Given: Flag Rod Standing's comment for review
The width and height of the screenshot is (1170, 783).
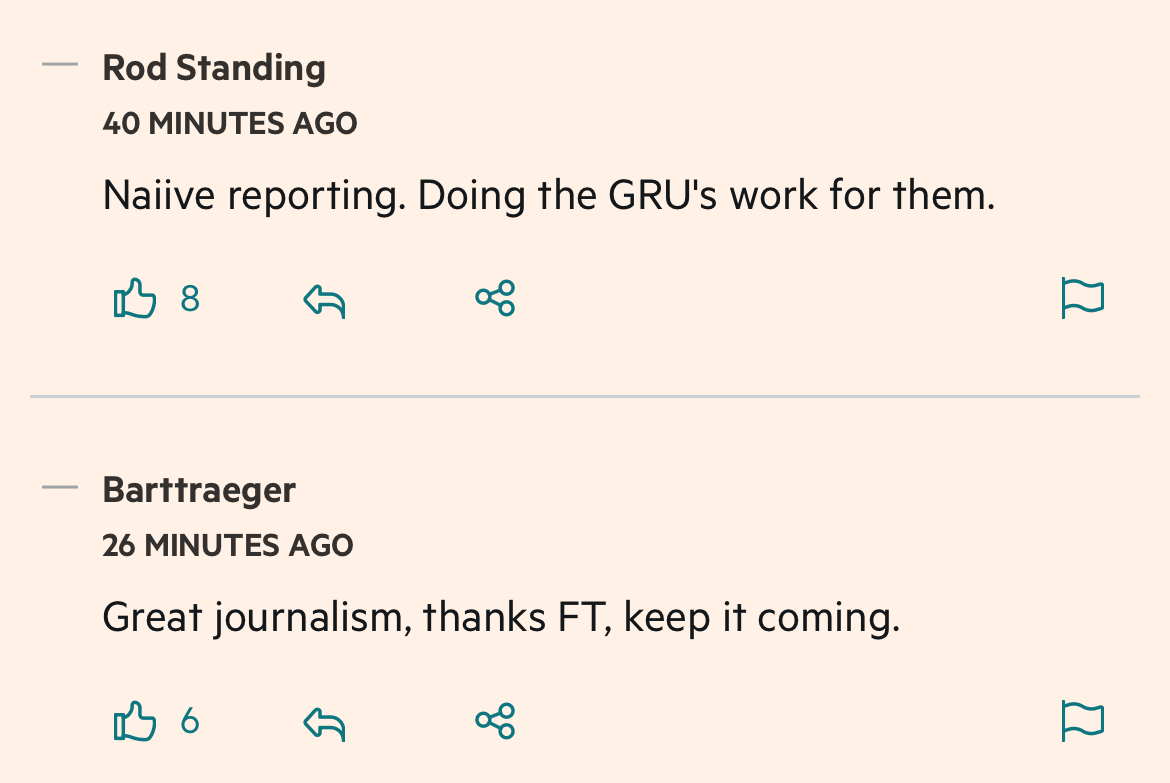Looking at the screenshot, I should pyautogui.click(x=1082, y=299).
